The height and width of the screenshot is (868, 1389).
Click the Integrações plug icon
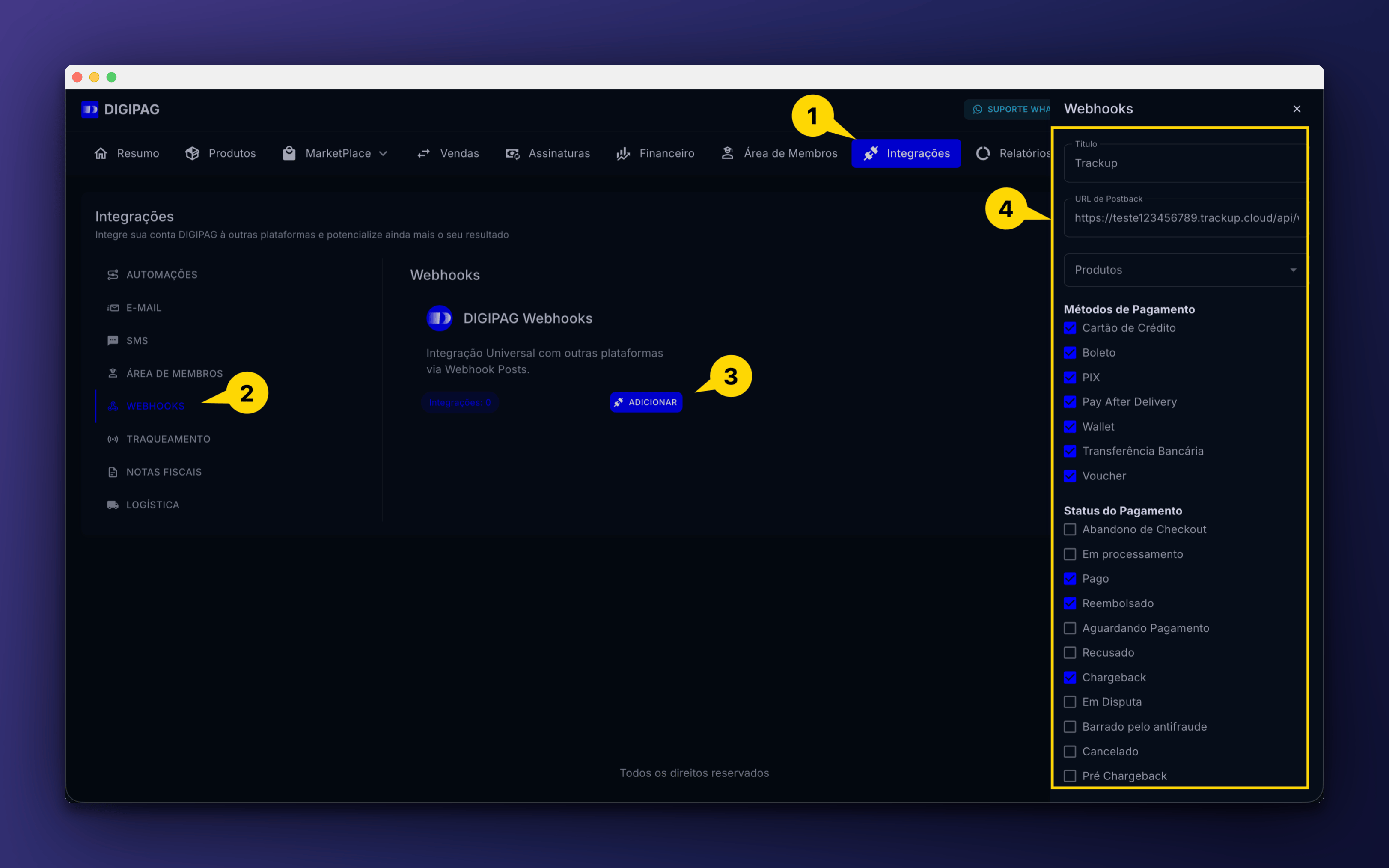click(871, 153)
